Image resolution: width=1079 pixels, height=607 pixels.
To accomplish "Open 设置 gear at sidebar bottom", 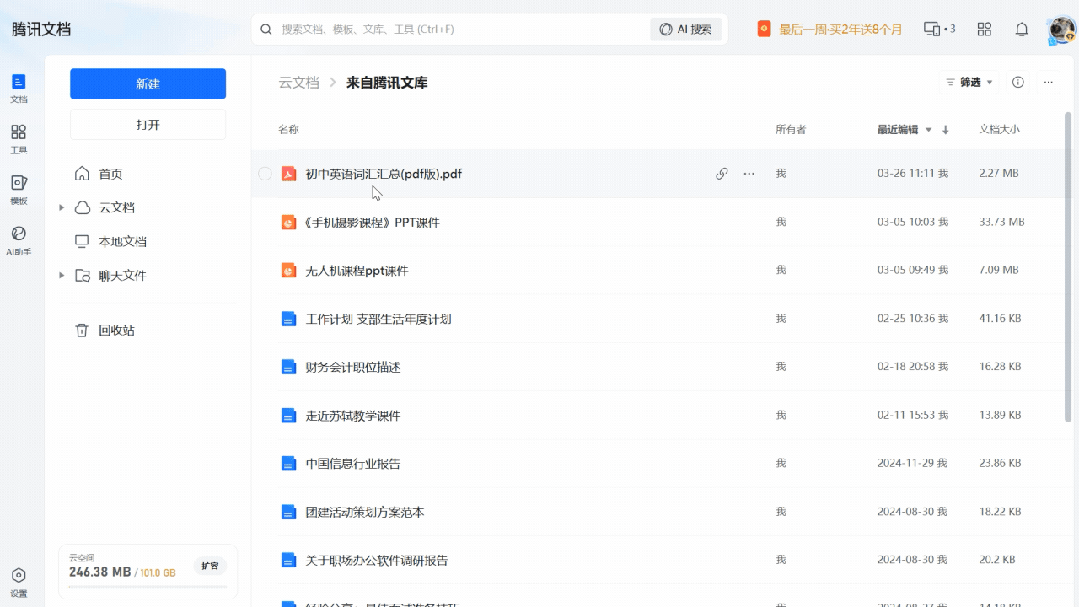I will 19,582.
